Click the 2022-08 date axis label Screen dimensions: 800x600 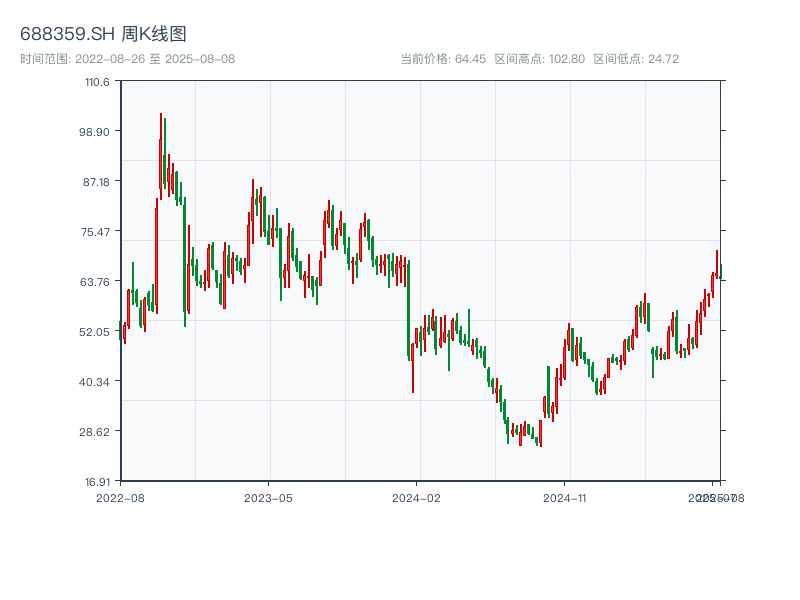coord(120,497)
